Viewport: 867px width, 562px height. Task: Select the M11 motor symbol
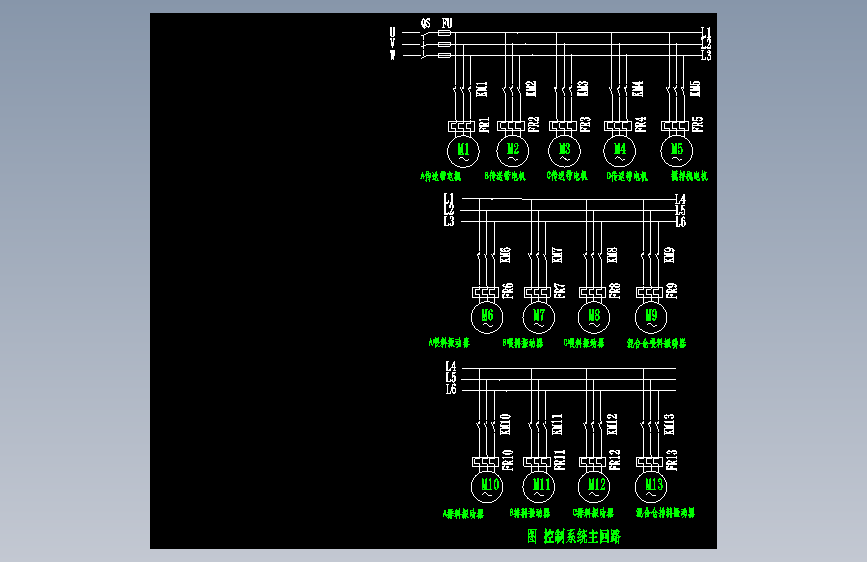pyautogui.click(x=539, y=487)
